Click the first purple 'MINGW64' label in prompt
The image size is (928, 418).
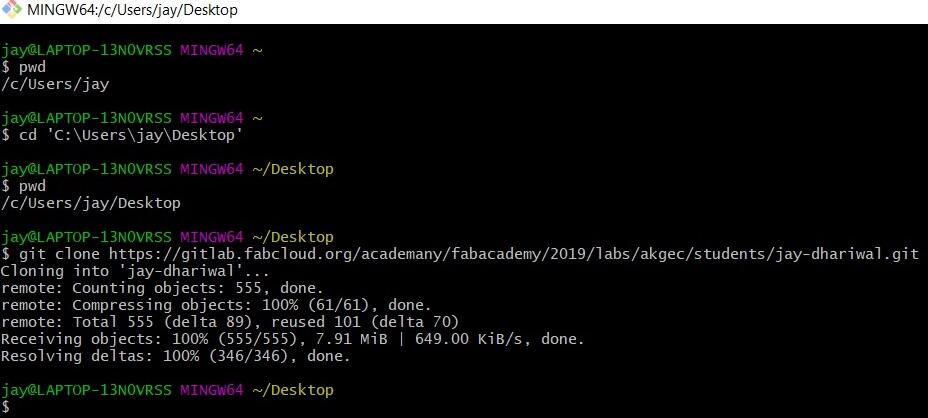tap(211, 49)
